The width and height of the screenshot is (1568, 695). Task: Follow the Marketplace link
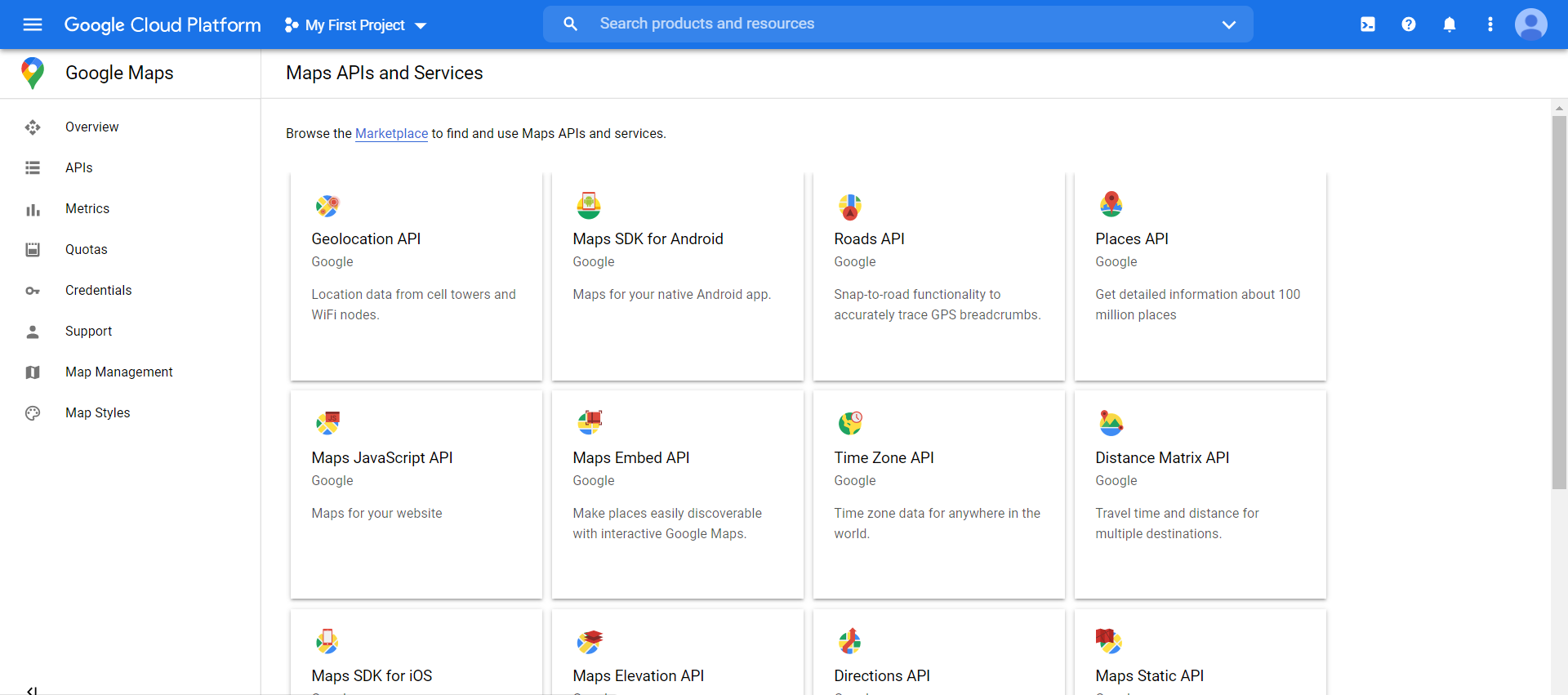tap(391, 134)
